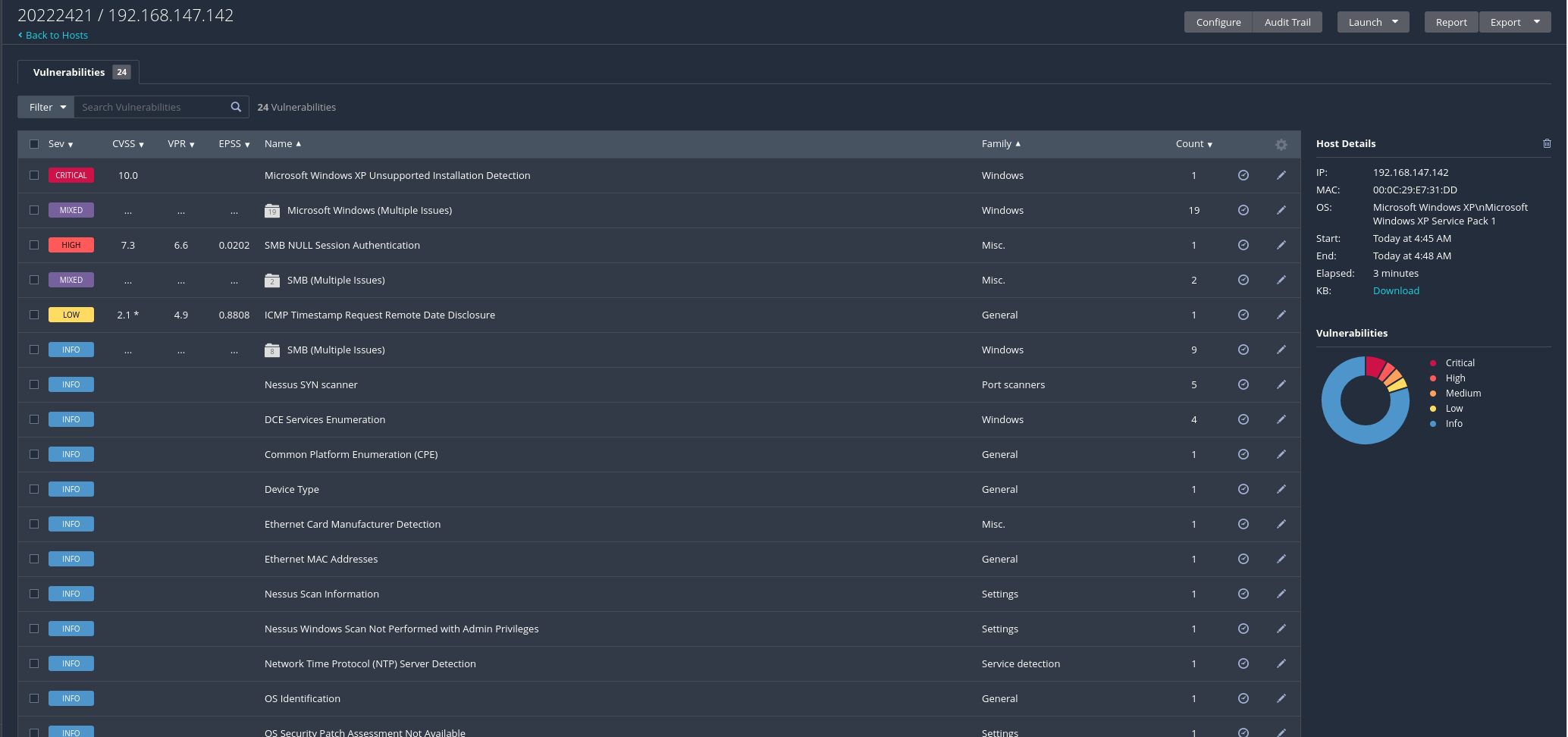
Task: Click the Info legend color dot
Action: click(1433, 424)
